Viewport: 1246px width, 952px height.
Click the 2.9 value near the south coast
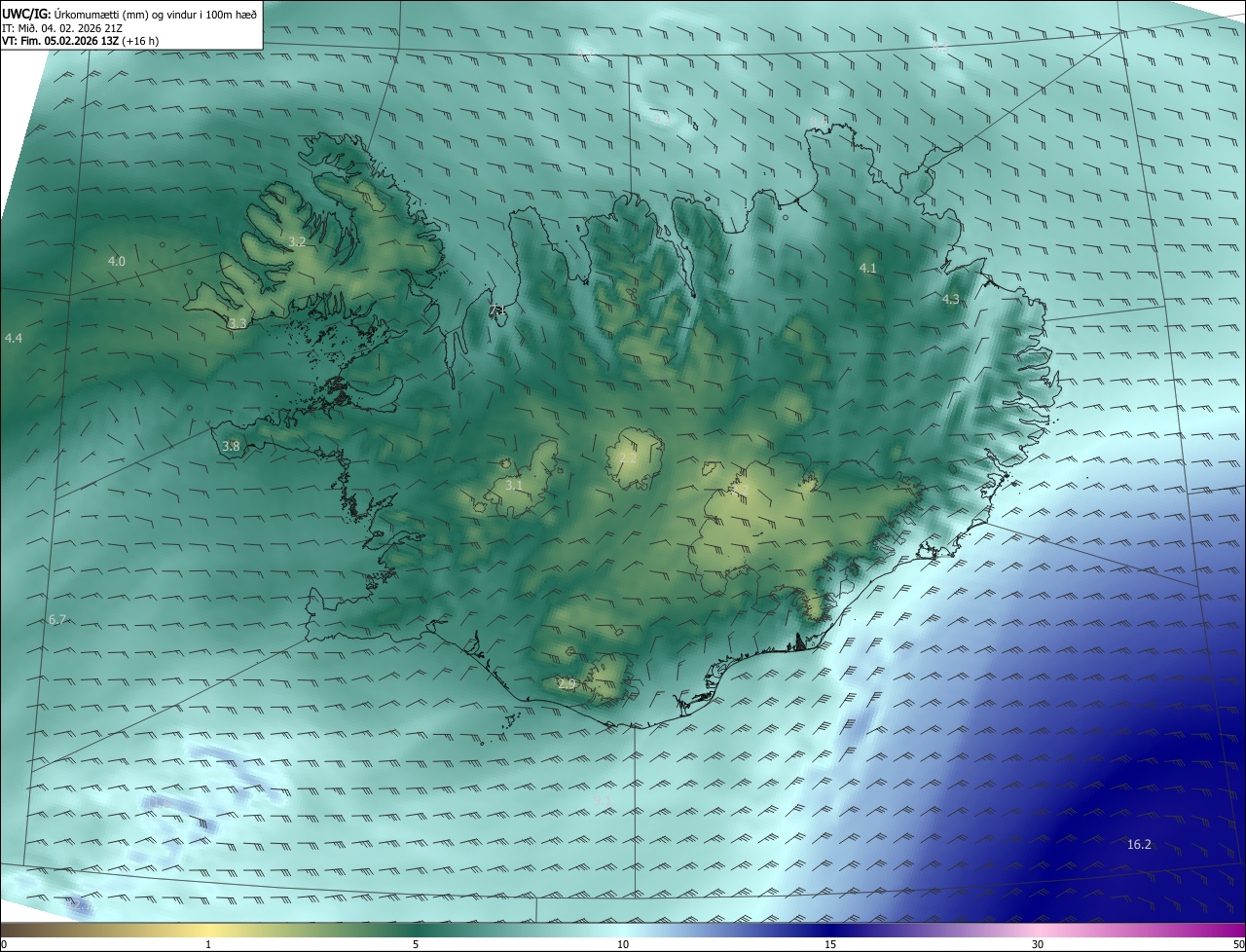tap(568, 685)
